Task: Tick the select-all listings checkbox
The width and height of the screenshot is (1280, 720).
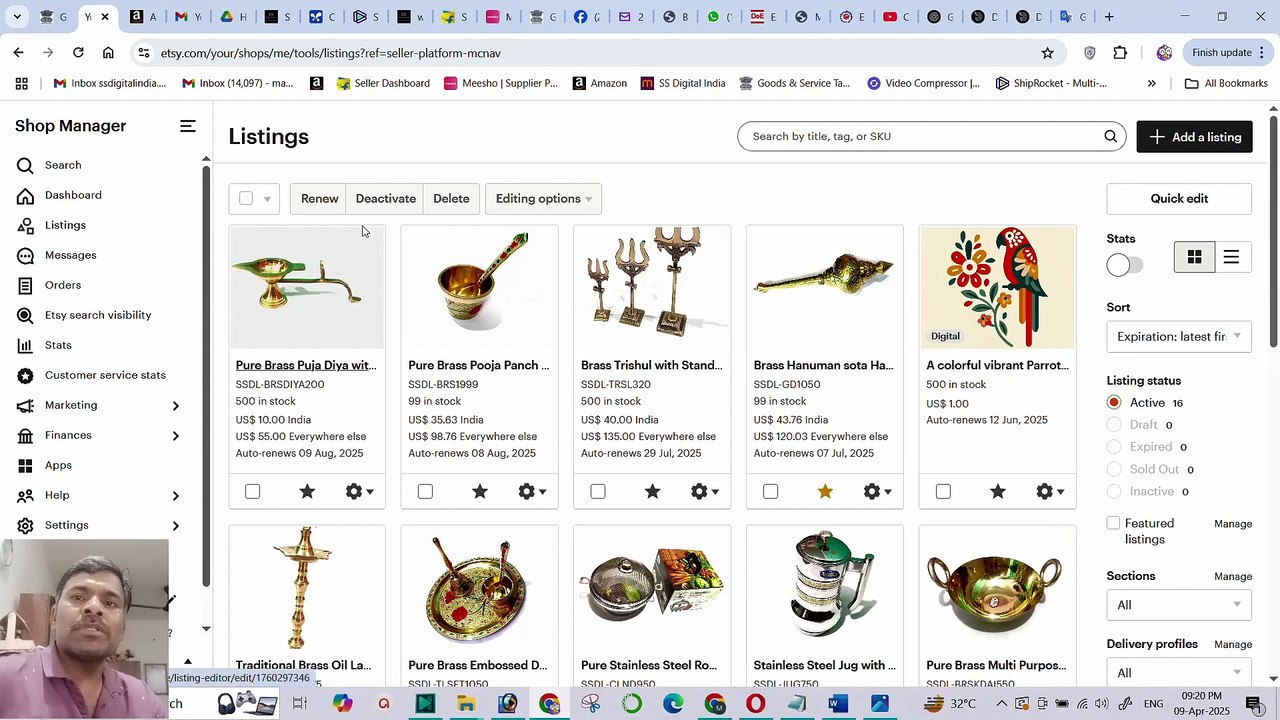Action: (246, 198)
